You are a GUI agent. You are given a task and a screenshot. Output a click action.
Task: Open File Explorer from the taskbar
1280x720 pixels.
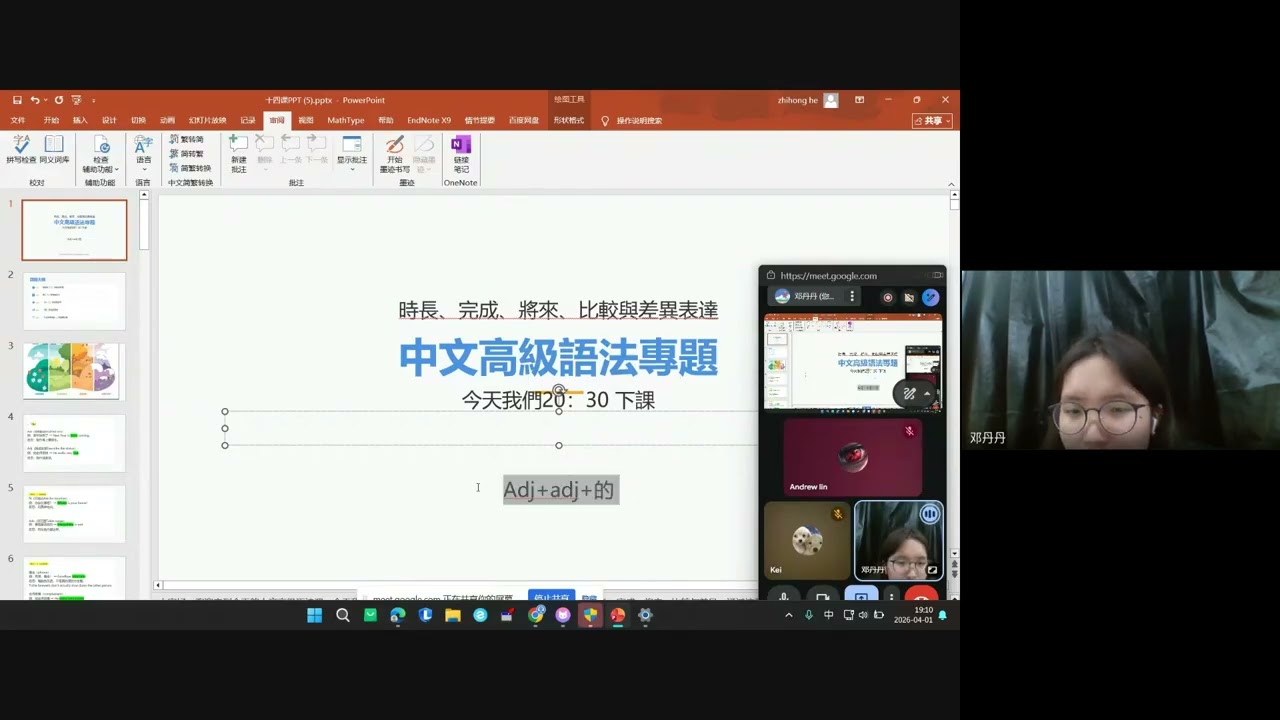click(x=453, y=615)
